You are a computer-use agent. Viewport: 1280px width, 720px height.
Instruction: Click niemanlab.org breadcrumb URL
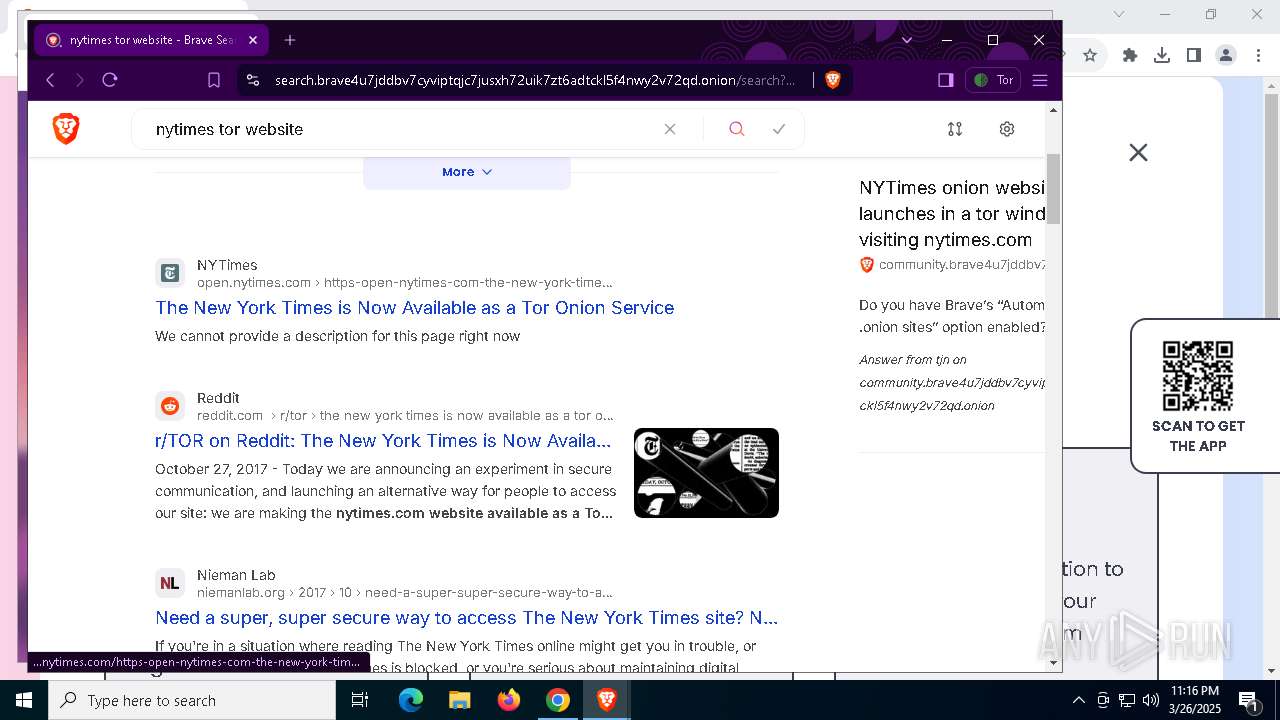[x=405, y=593]
